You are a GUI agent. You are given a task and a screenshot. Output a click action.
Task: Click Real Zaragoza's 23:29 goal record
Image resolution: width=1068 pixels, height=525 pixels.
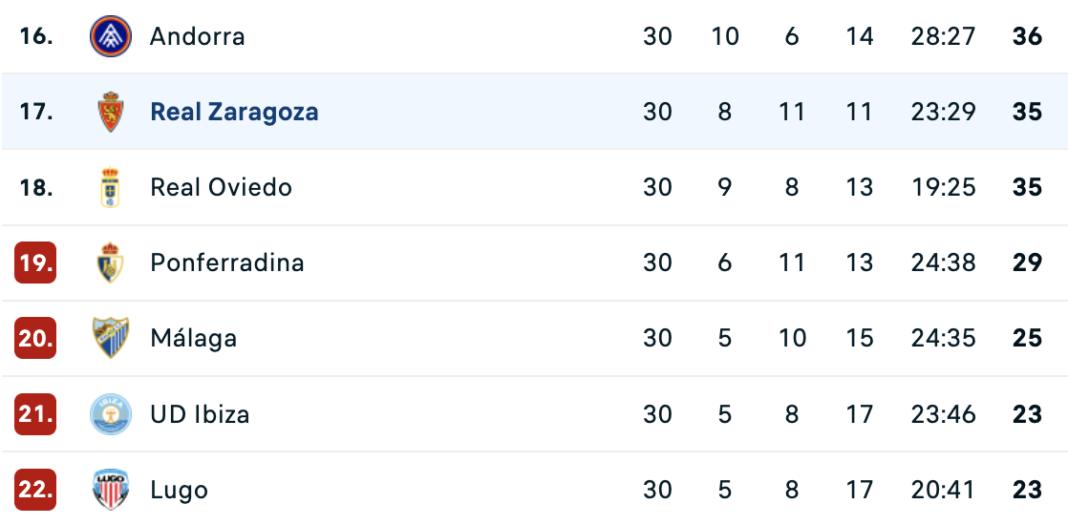943,112
